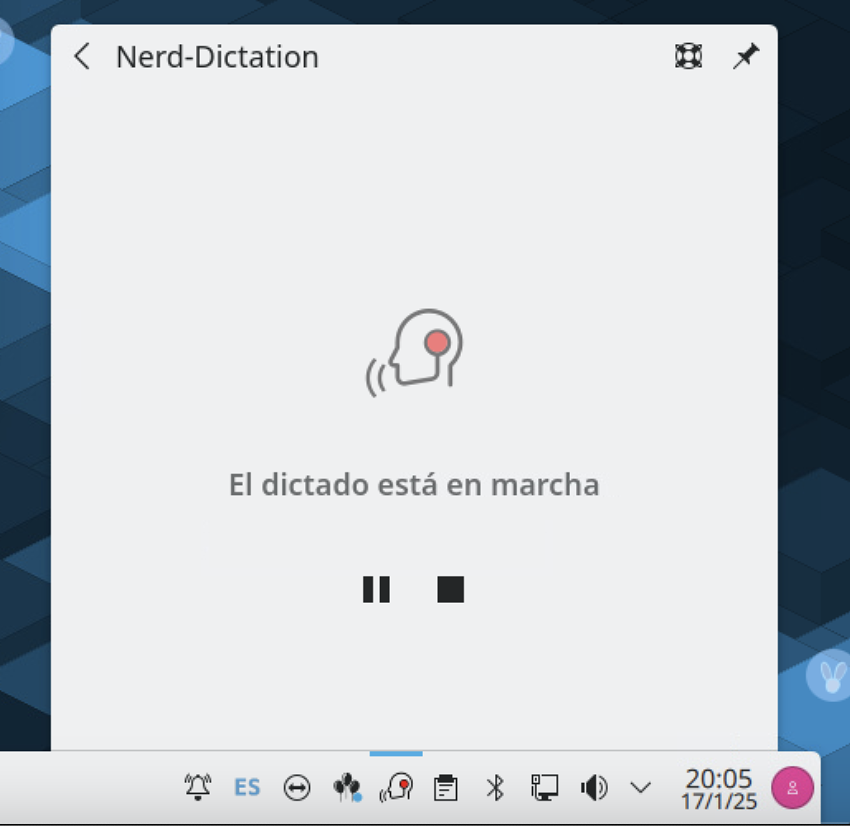Open the notifications bell in tray

tap(198, 788)
